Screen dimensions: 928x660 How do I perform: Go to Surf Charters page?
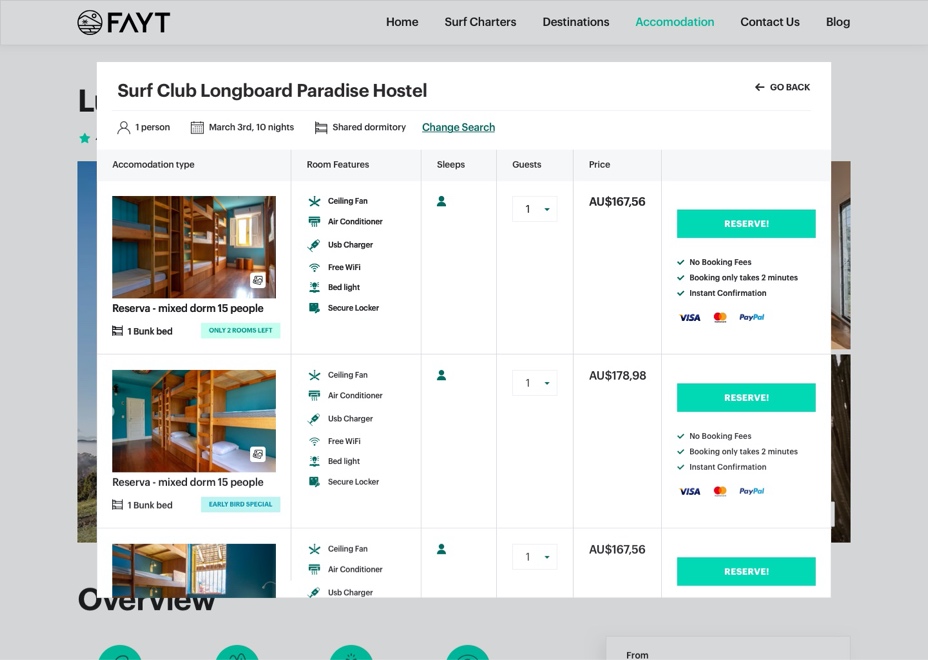(480, 22)
